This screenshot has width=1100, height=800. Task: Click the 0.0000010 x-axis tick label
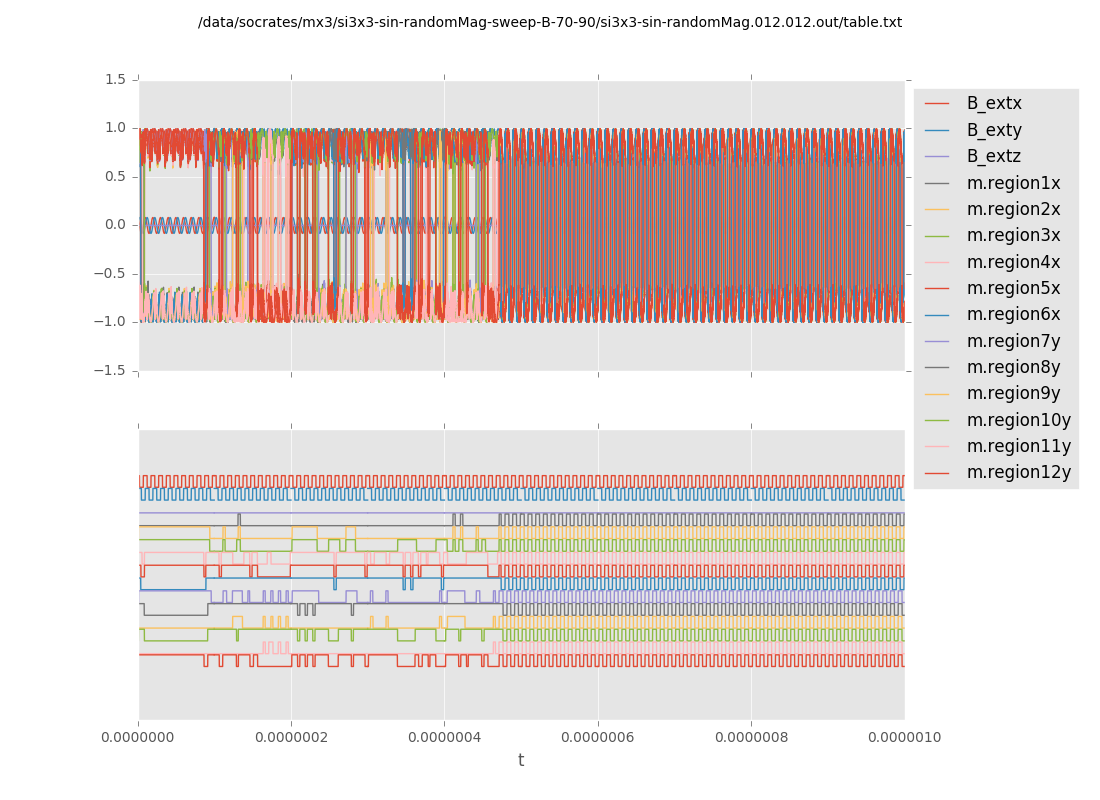pos(903,737)
